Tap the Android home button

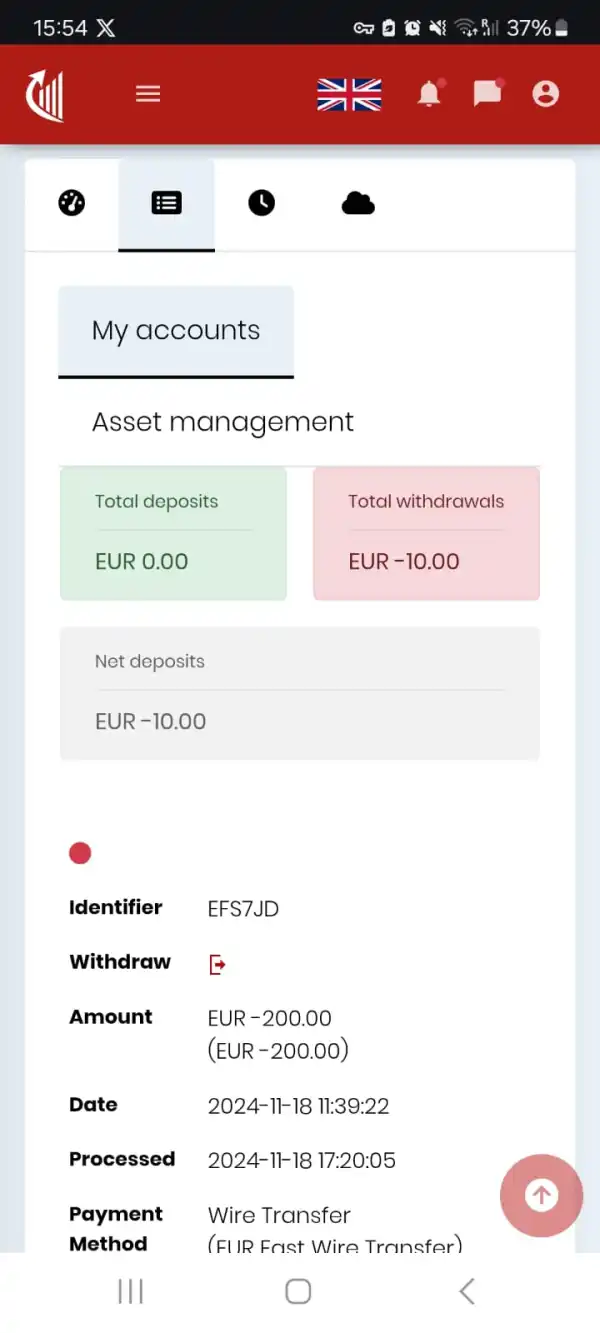(298, 1291)
